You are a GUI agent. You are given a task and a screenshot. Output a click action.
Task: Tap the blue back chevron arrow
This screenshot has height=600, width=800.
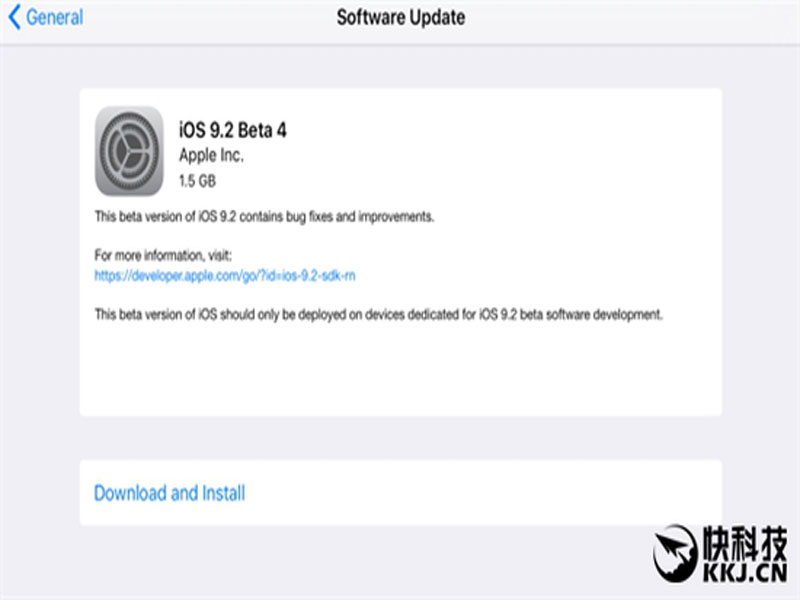pos(15,17)
